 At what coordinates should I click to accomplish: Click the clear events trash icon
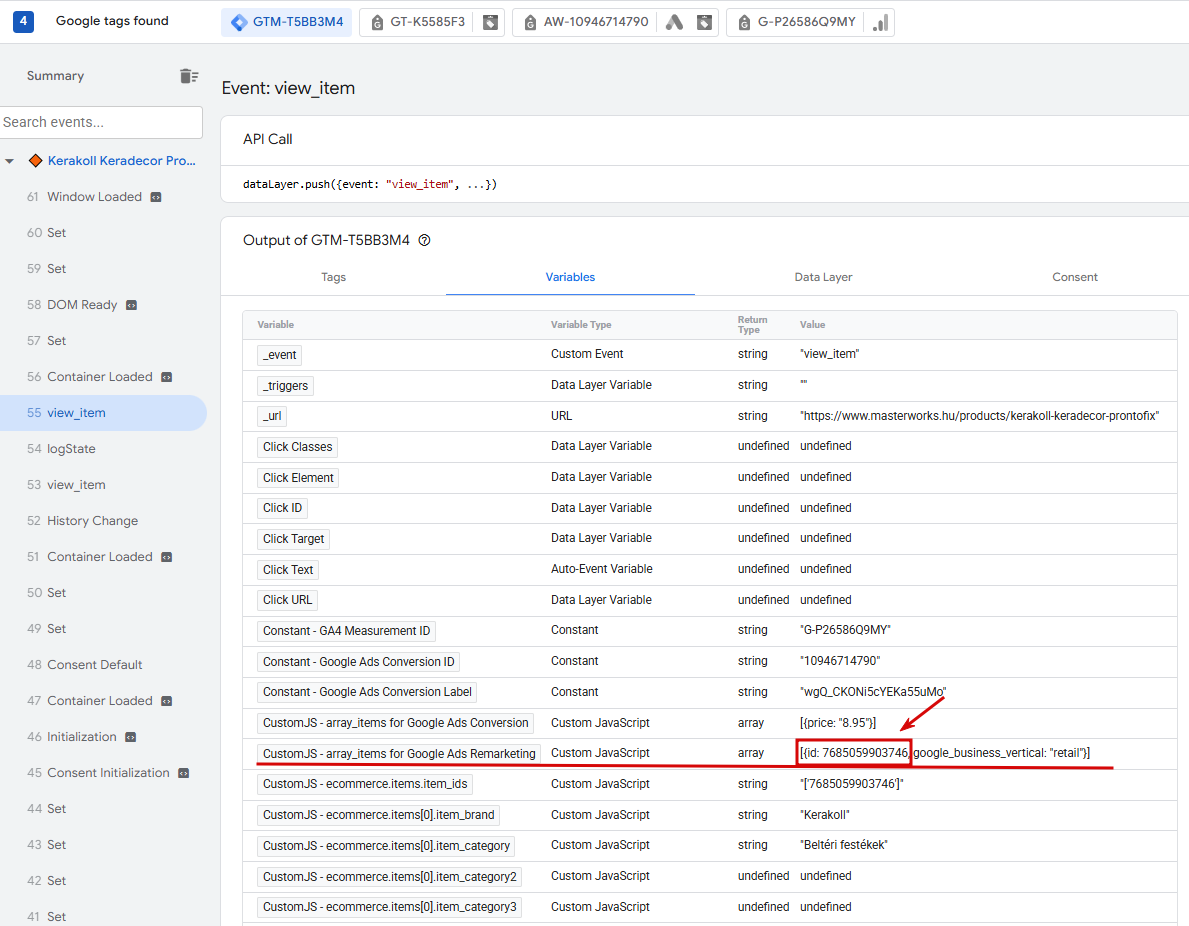pyautogui.click(x=189, y=76)
